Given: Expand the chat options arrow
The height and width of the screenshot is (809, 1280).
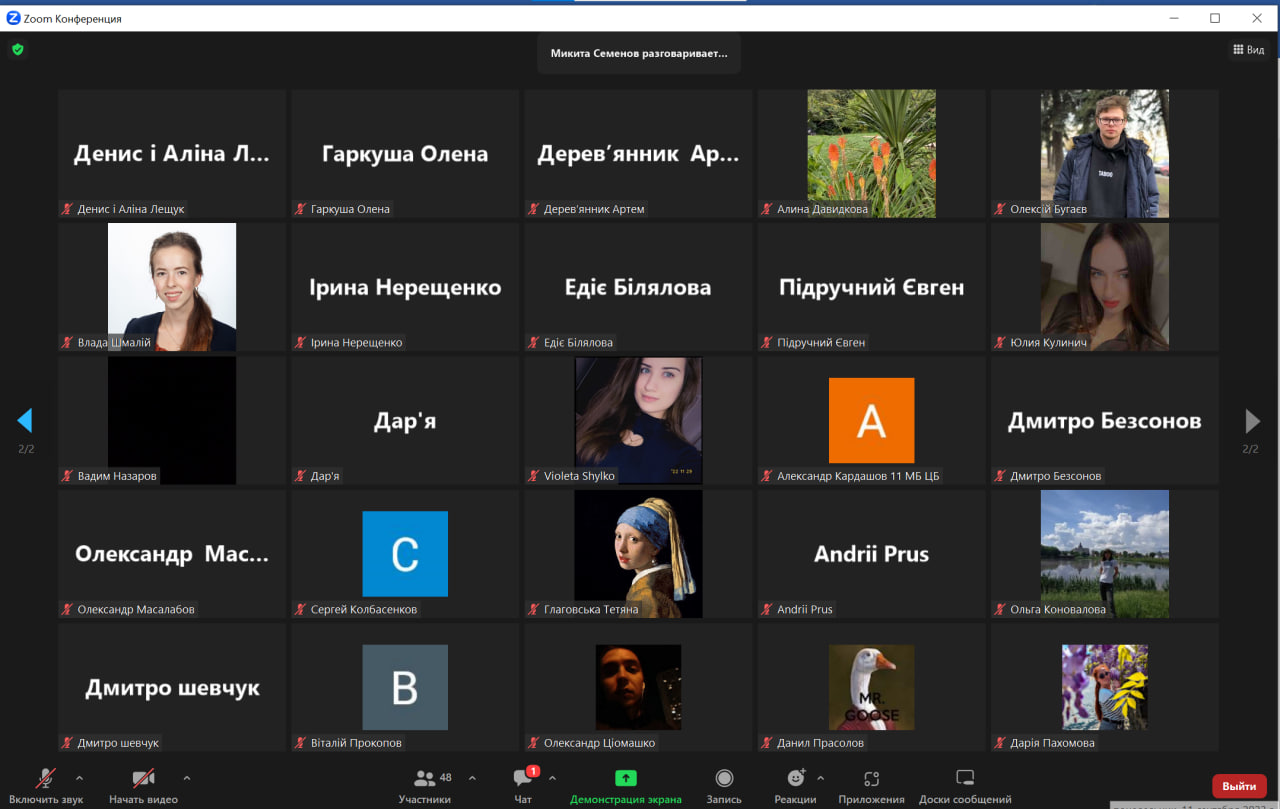Looking at the screenshot, I should coord(552,778).
